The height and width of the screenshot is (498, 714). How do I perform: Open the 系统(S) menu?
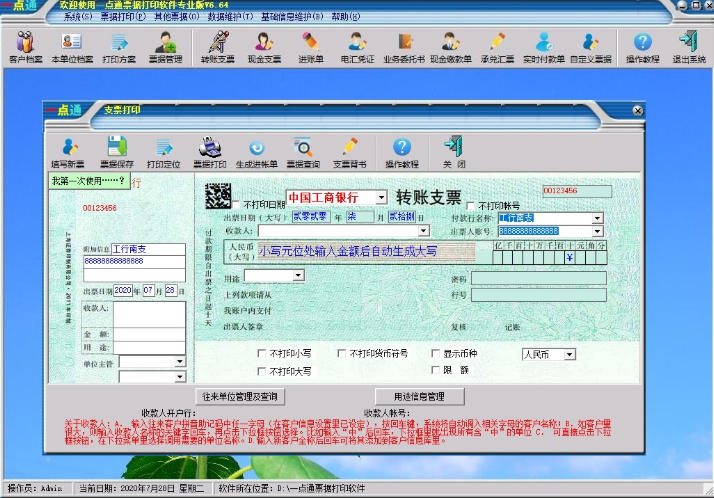[78, 17]
